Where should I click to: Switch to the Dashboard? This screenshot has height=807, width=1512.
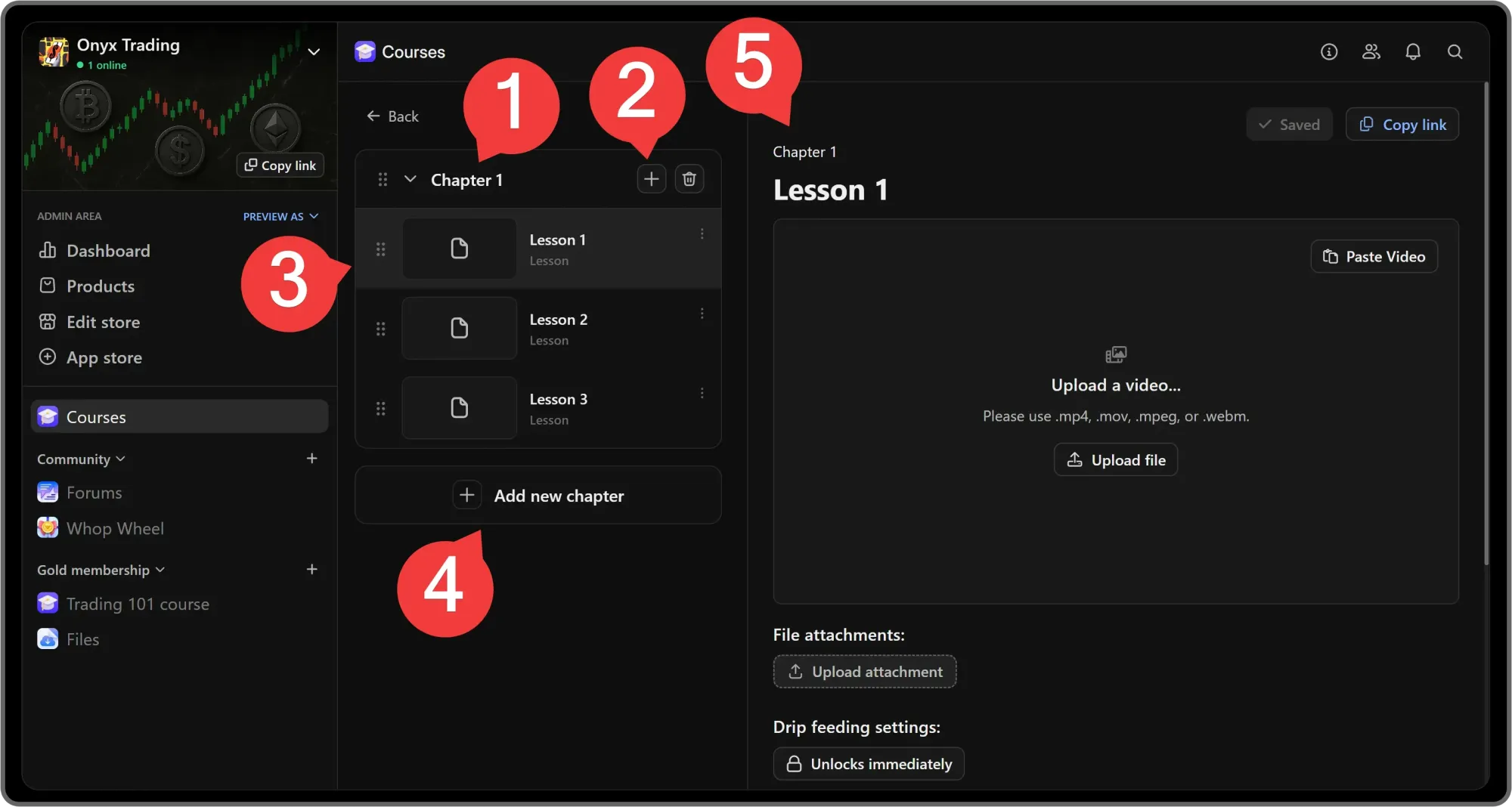click(107, 250)
